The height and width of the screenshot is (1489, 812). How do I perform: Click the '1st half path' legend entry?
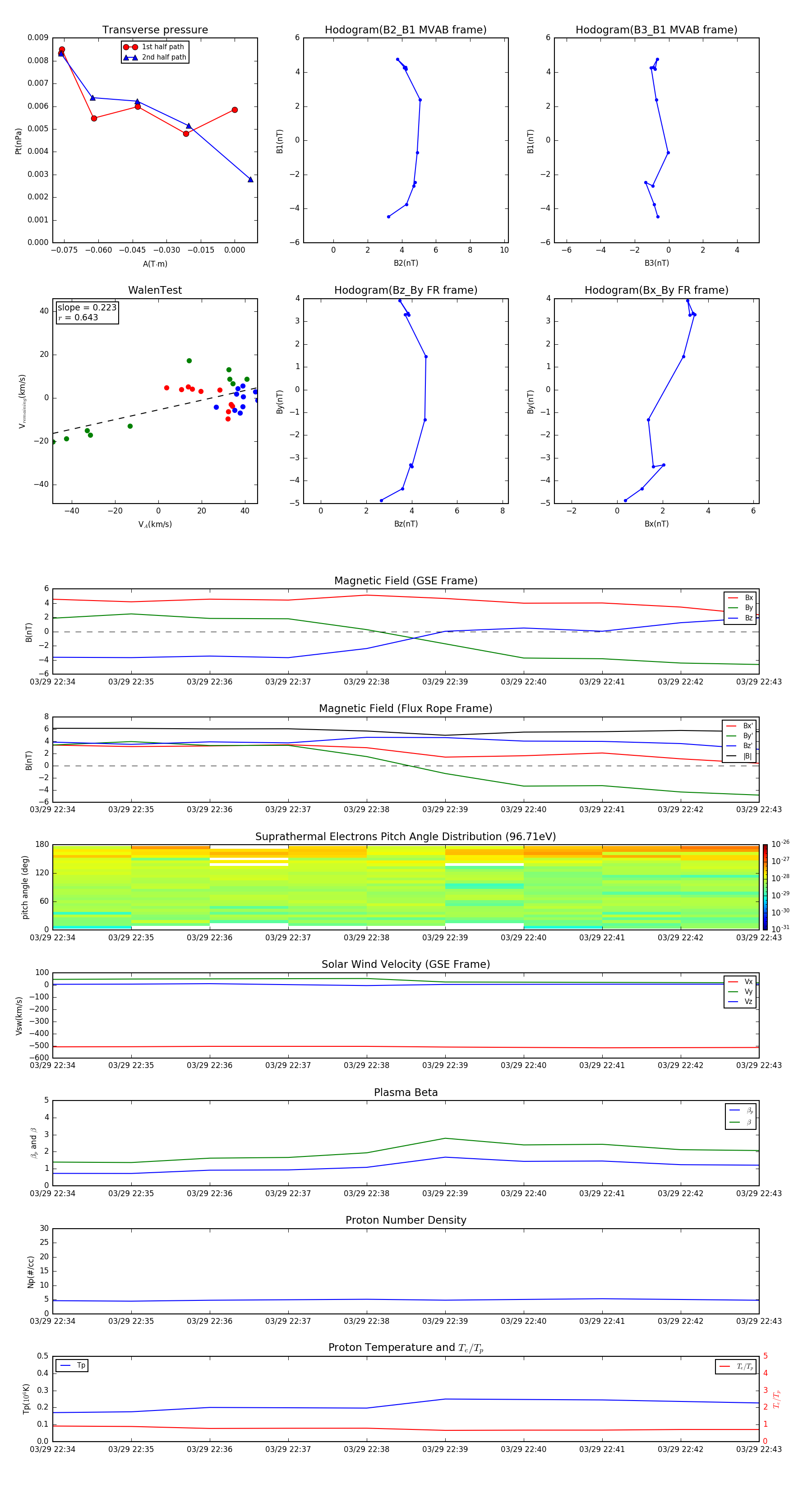[x=154, y=47]
